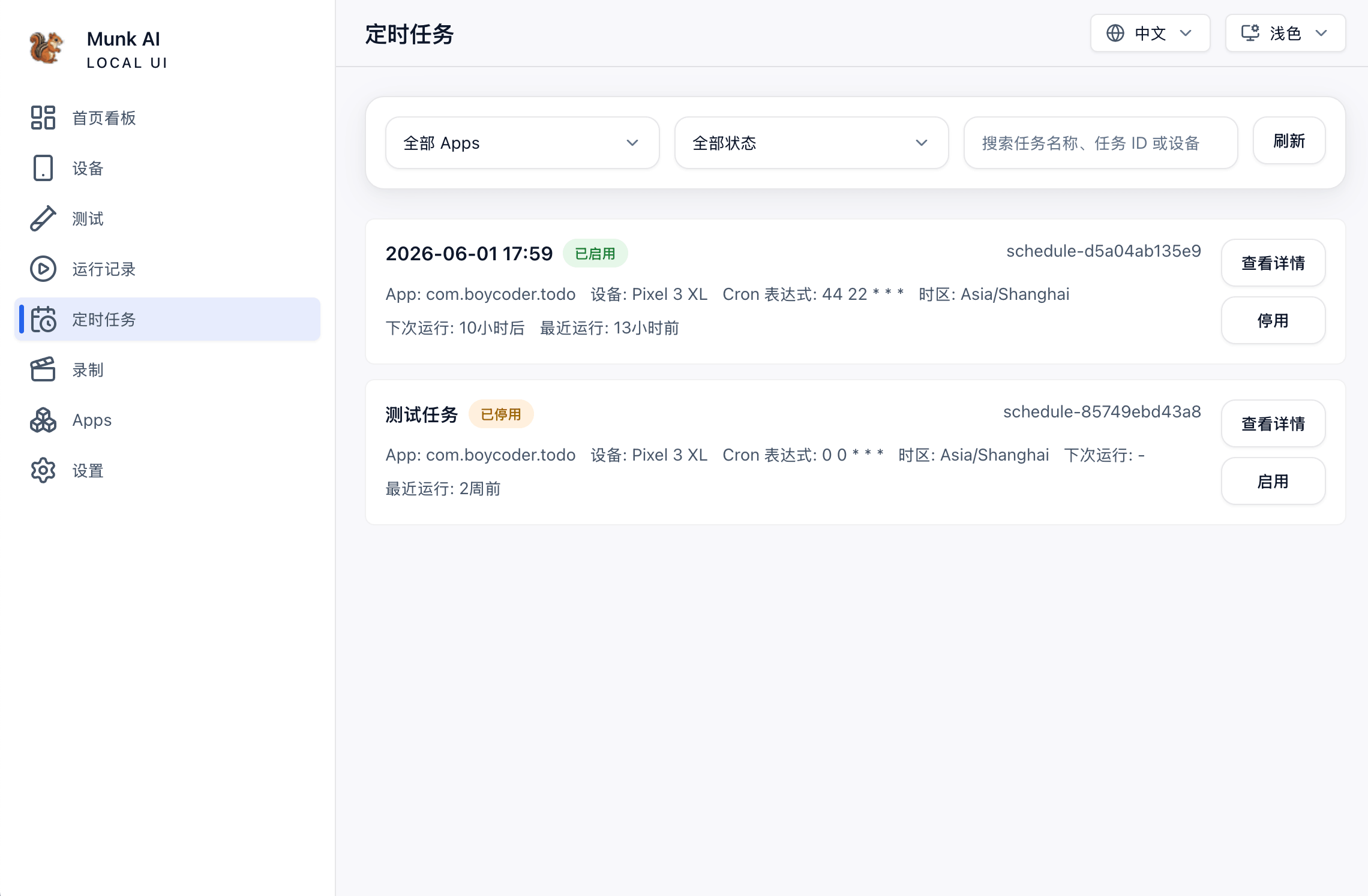Screen dimensions: 1368x896
Task: Click the 刷新 refresh button
Action: pos(1289,141)
